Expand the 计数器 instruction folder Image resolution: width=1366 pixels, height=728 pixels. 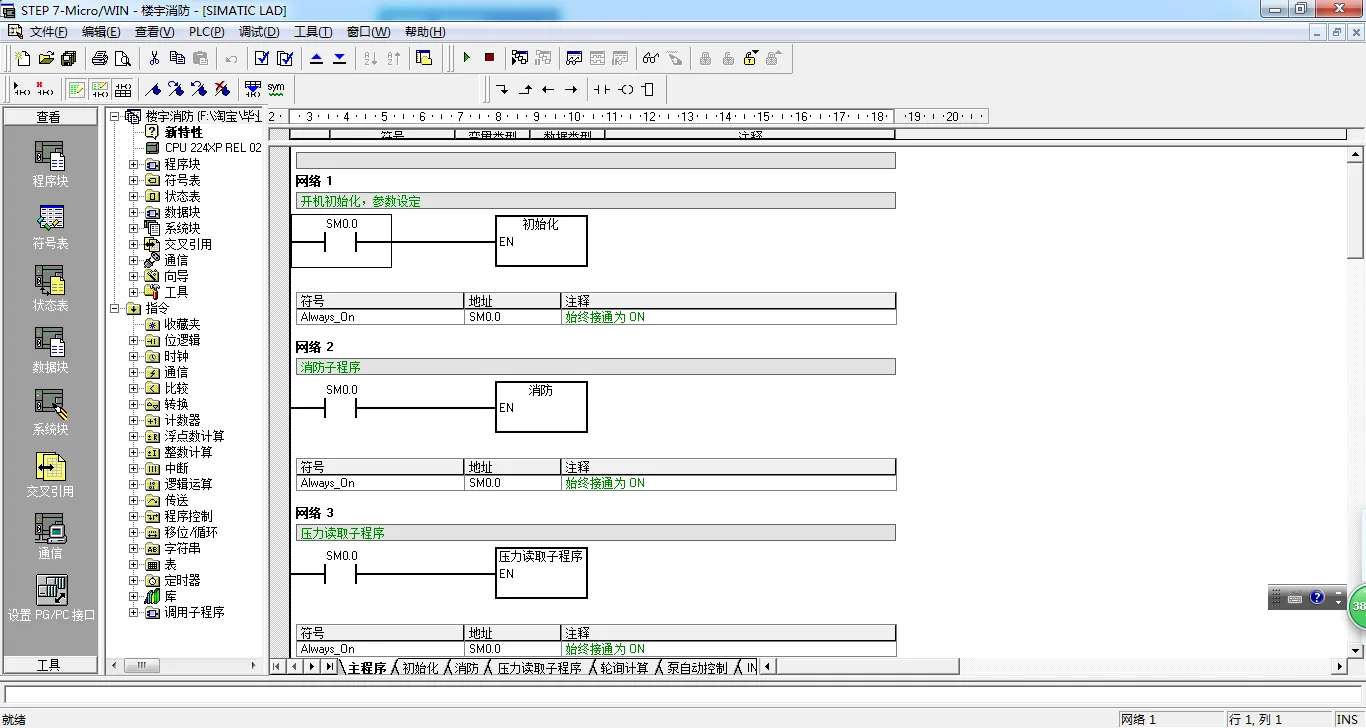[x=134, y=420]
